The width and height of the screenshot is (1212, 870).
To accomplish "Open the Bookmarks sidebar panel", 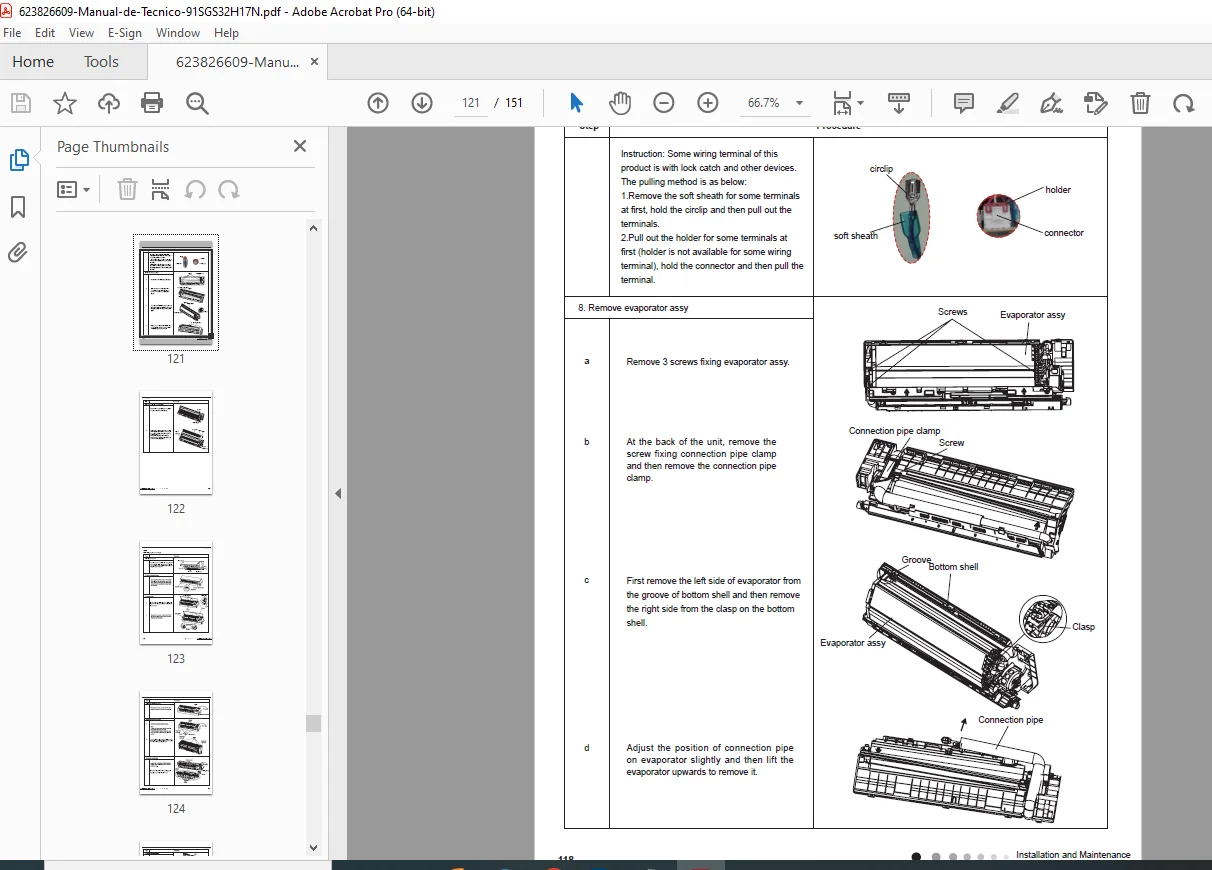I will click(x=18, y=207).
